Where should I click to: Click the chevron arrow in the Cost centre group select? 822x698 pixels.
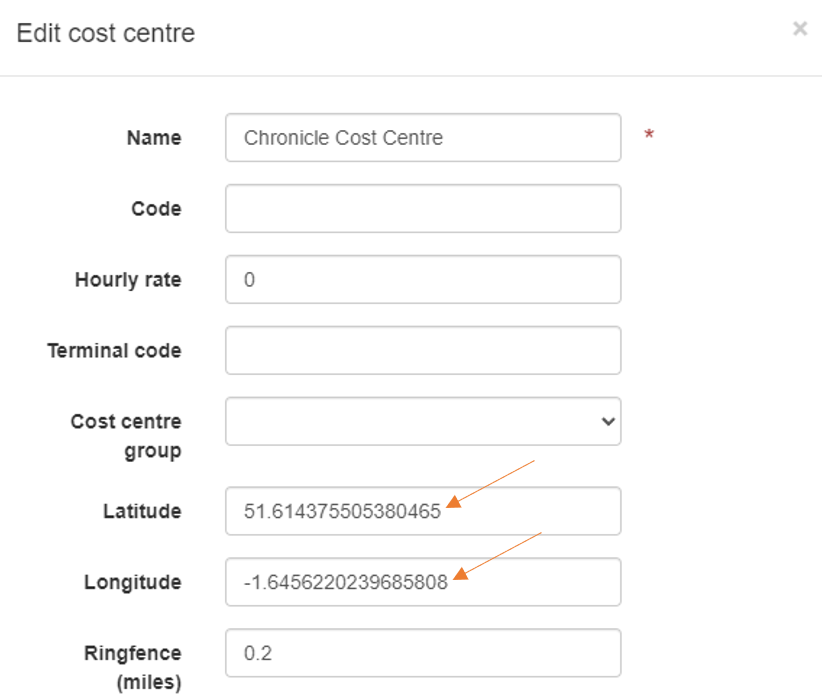point(608,421)
